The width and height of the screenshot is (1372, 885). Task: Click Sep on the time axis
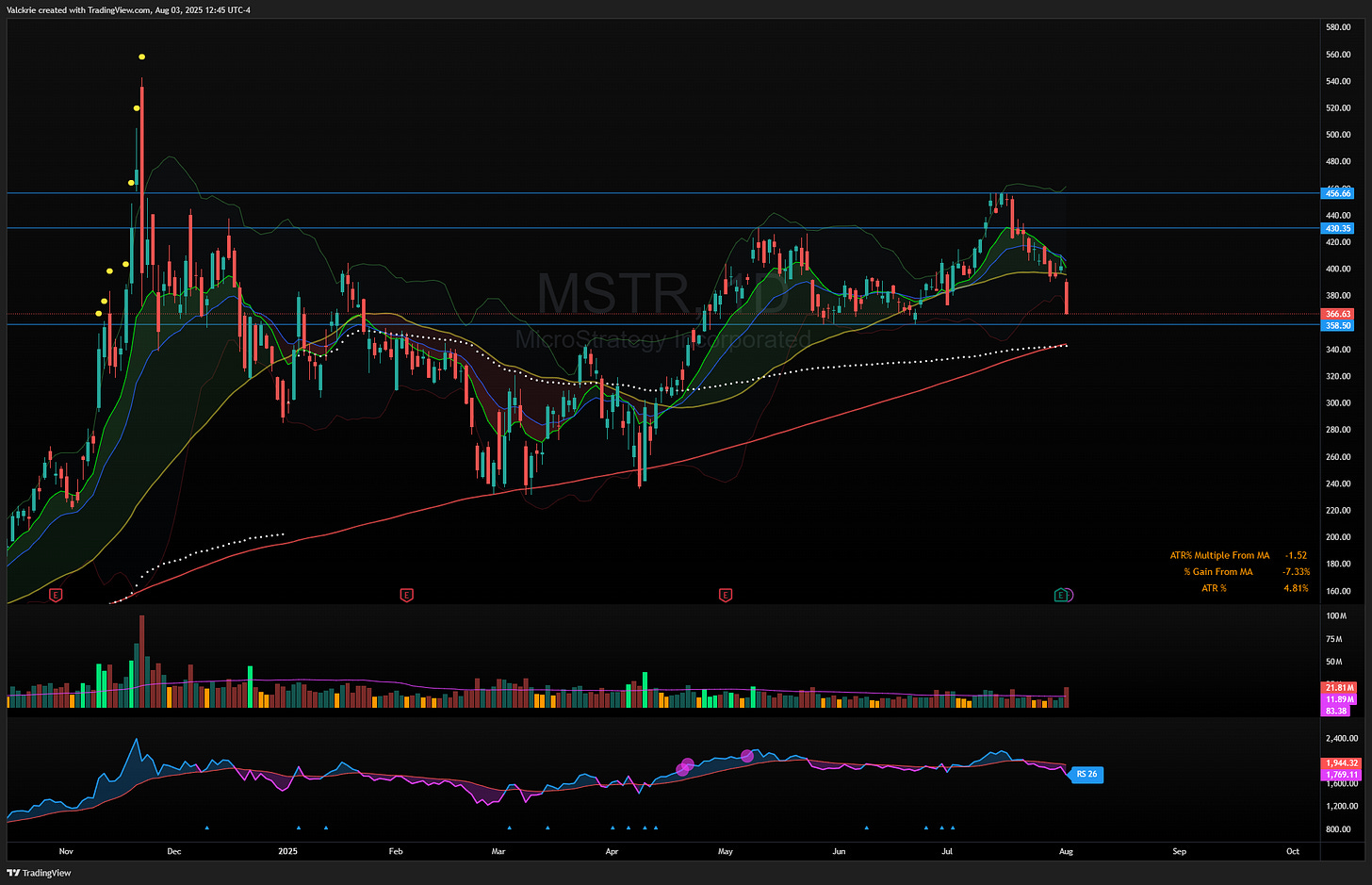[1179, 851]
